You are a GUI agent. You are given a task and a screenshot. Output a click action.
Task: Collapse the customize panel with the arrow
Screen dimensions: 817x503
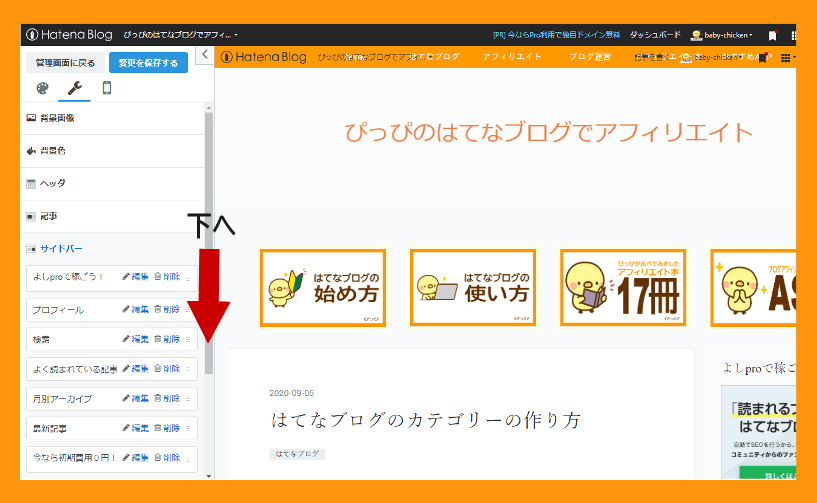(x=205, y=54)
